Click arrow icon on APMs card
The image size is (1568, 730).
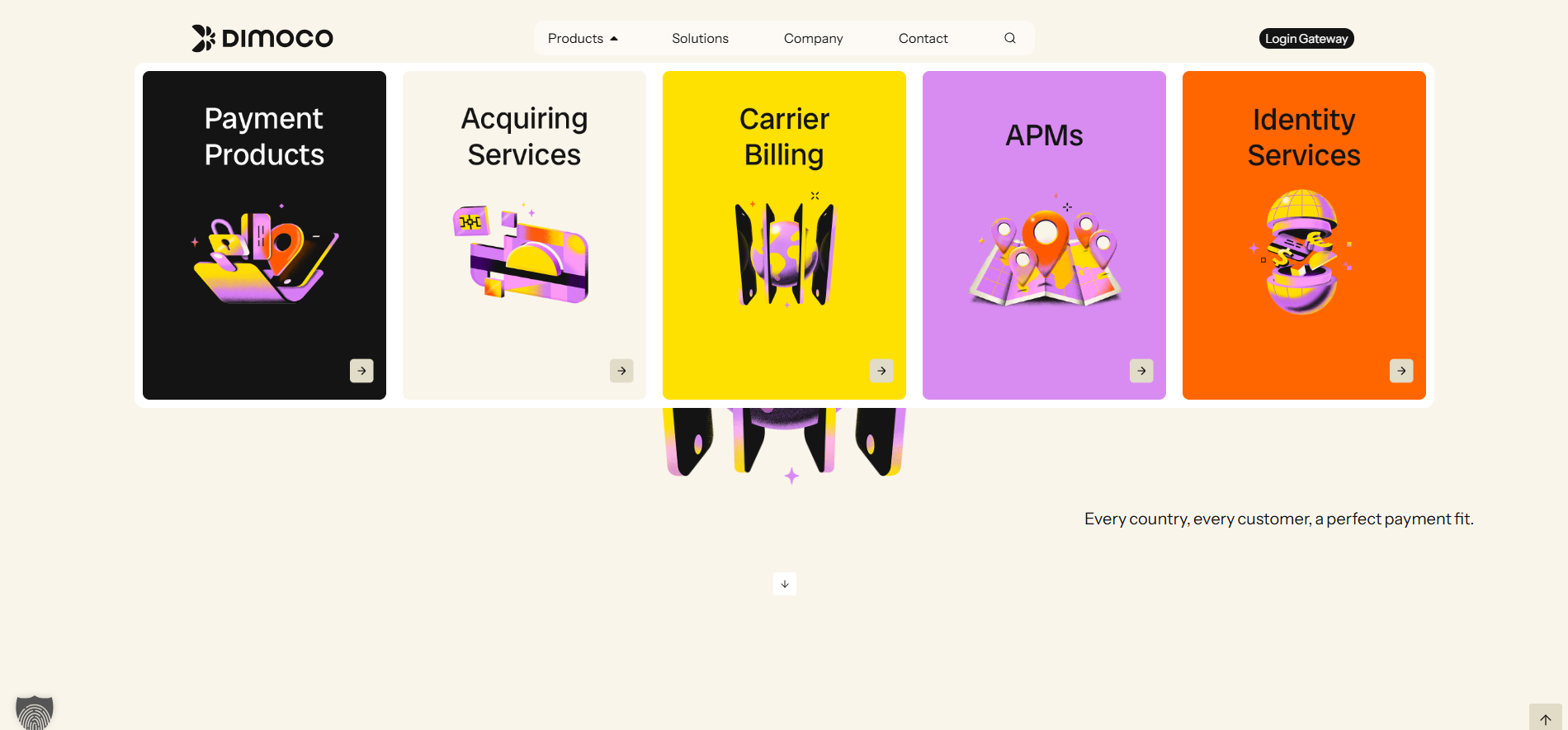coord(1141,371)
